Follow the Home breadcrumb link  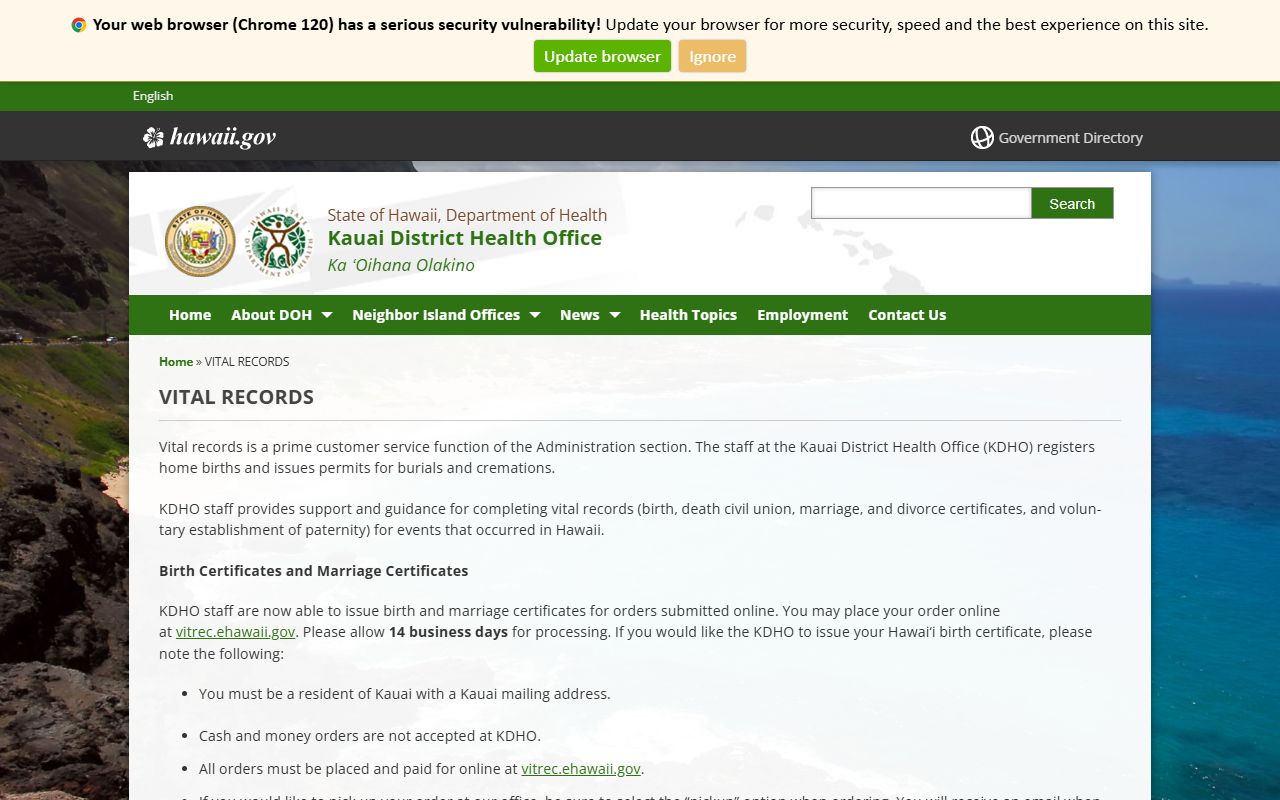(x=176, y=362)
